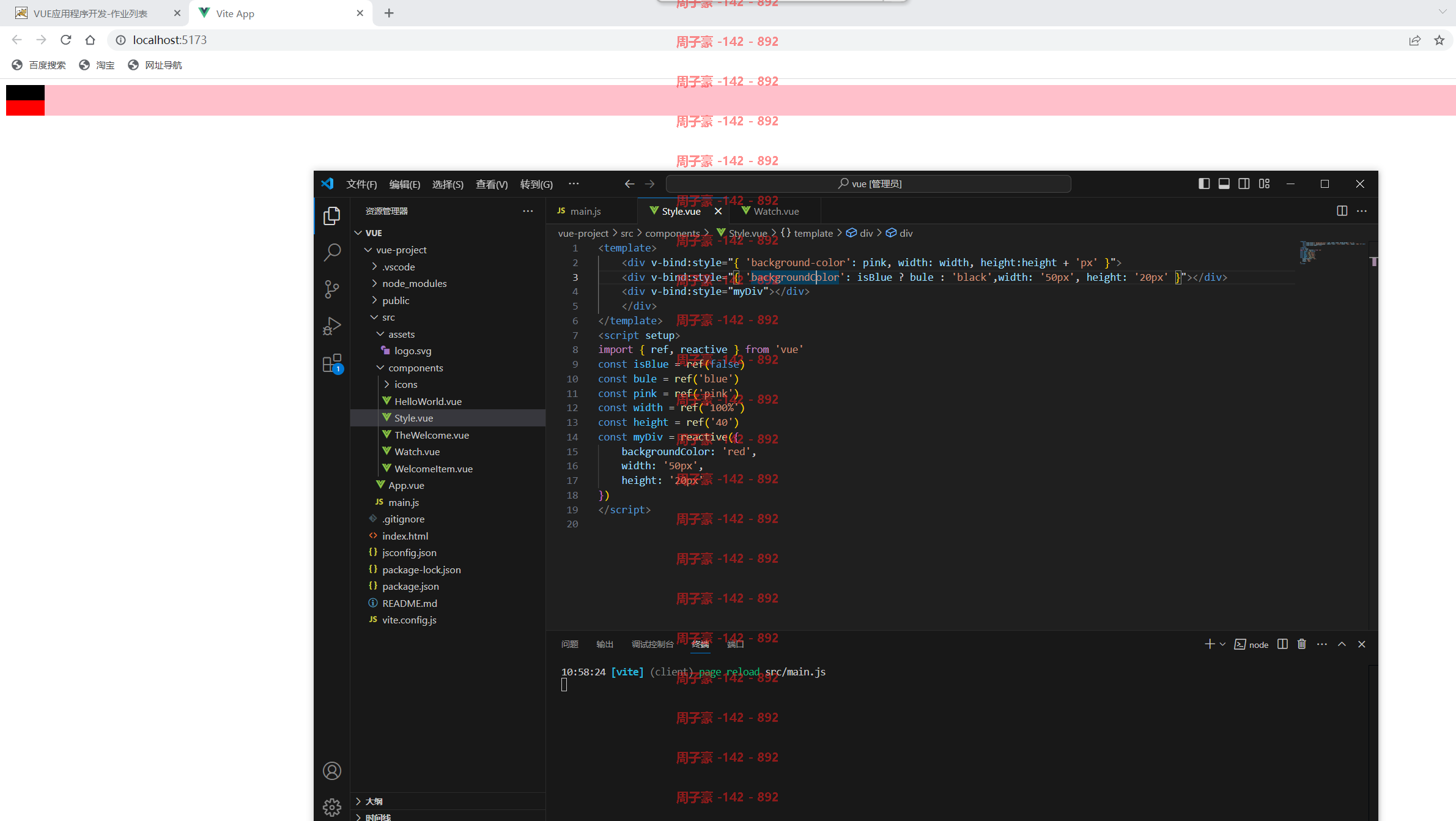Open App.vue in the explorer

pos(448,485)
